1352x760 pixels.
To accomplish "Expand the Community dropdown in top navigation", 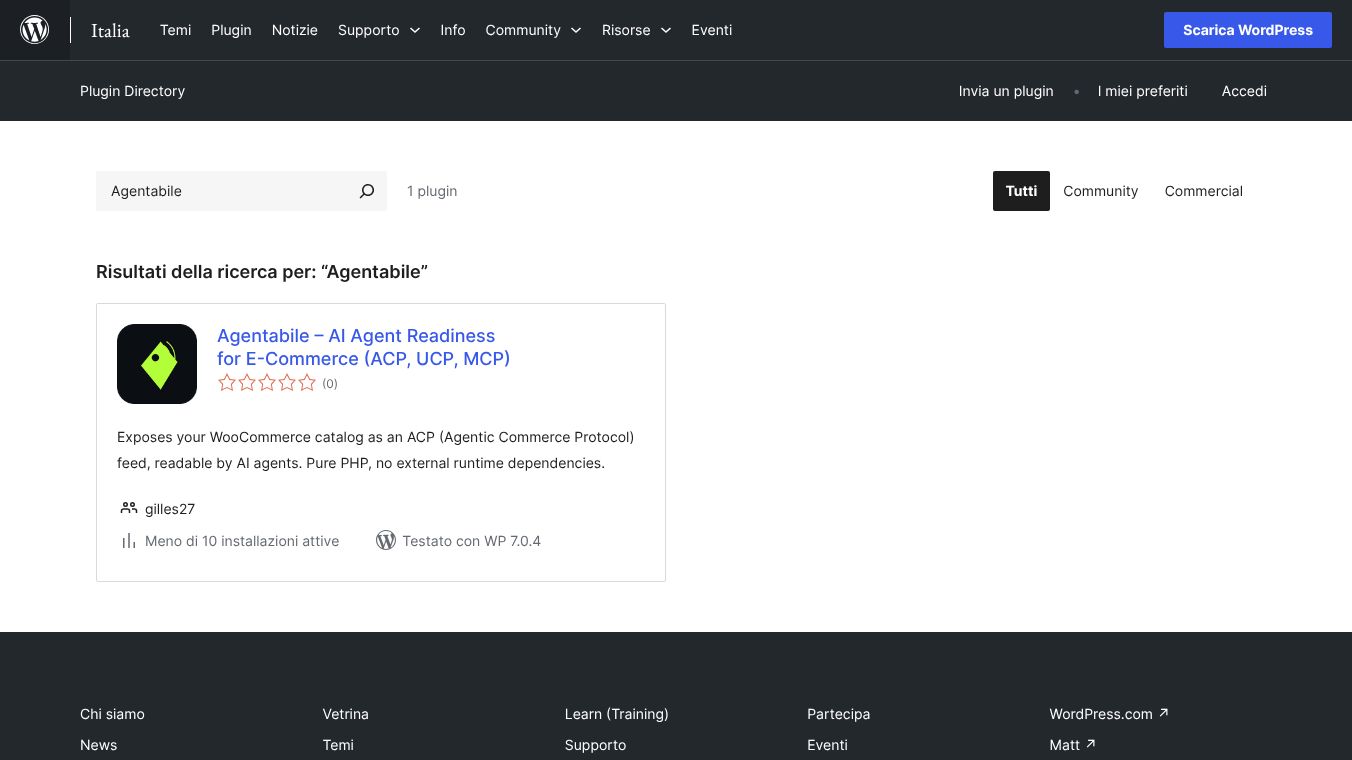I will tap(533, 30).
